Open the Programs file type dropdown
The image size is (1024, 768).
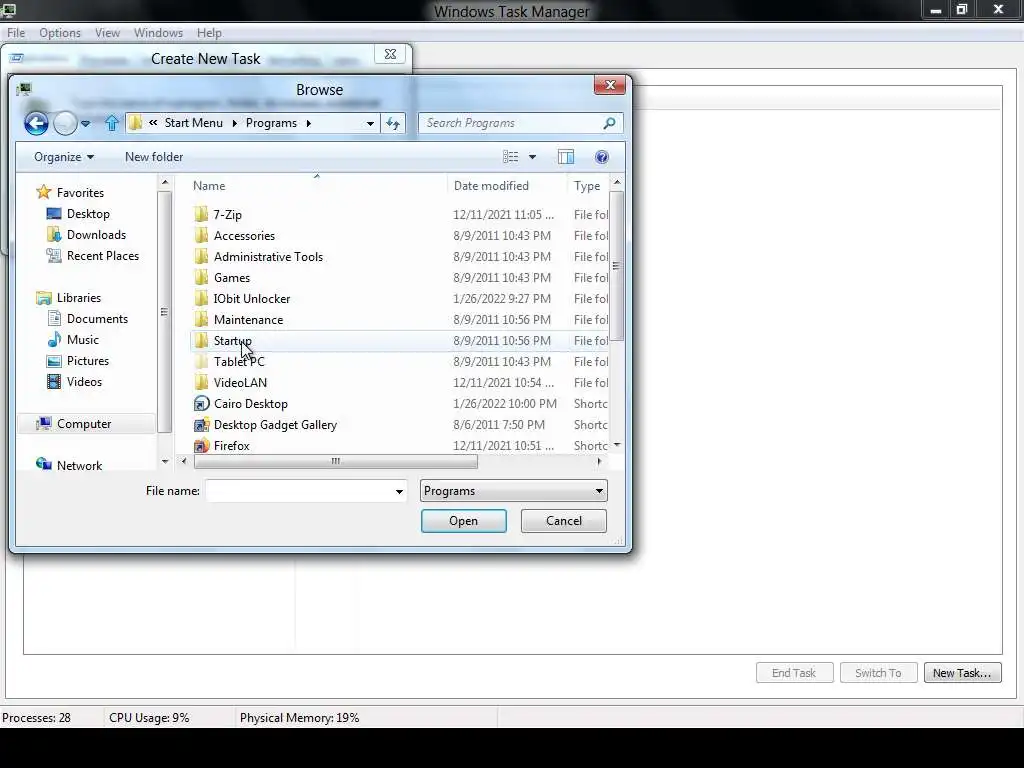513,491
